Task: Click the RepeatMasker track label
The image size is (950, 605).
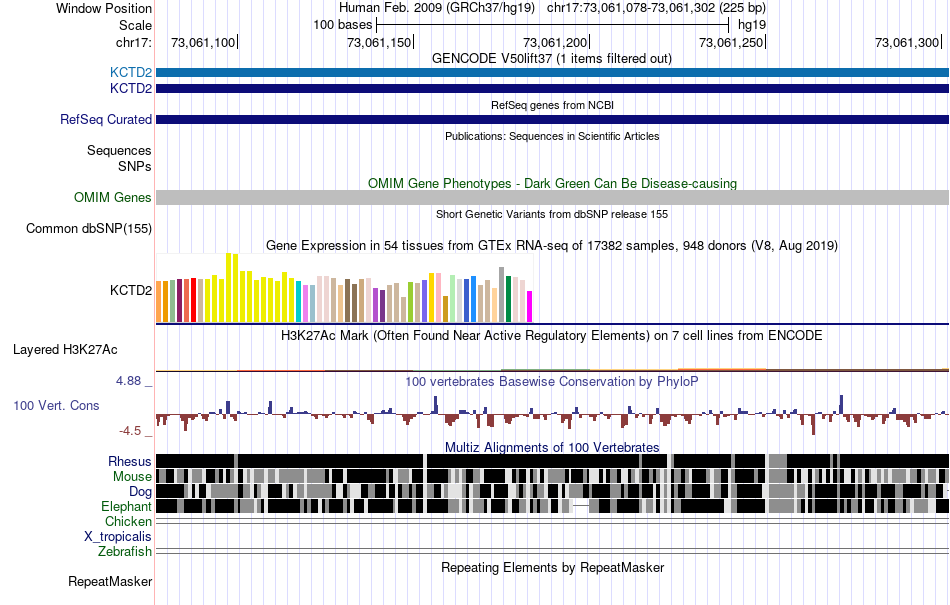Action: click(x=110, y=581)
